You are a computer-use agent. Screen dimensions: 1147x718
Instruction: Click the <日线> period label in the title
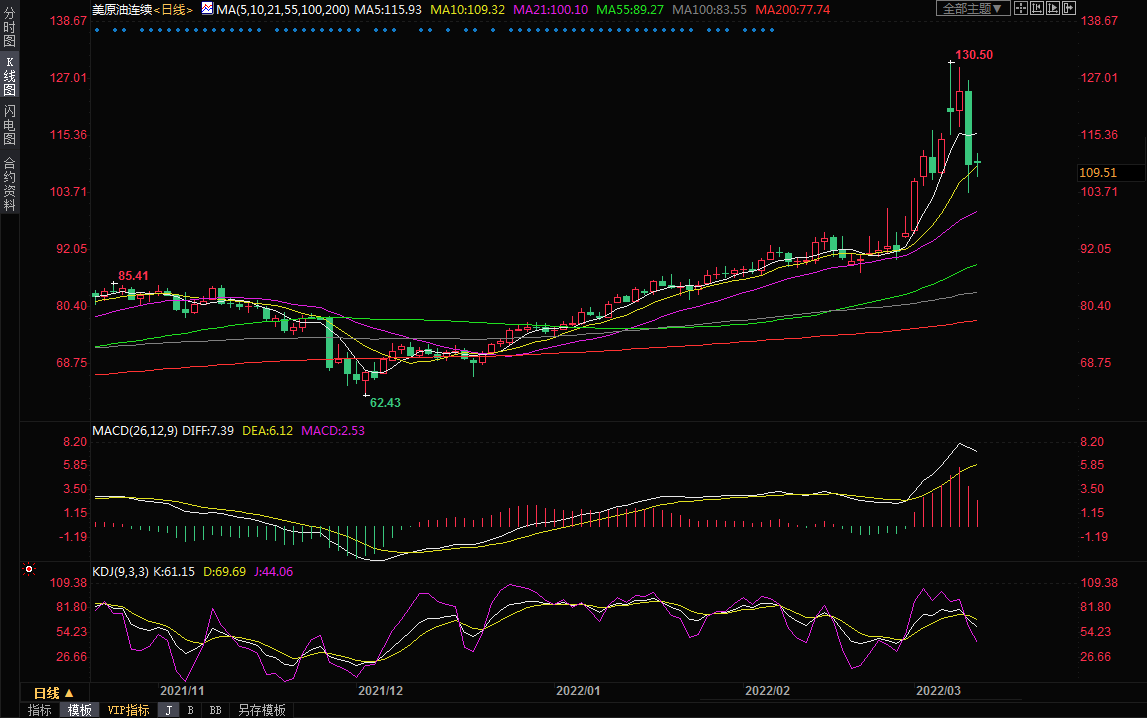pos(173,8)
